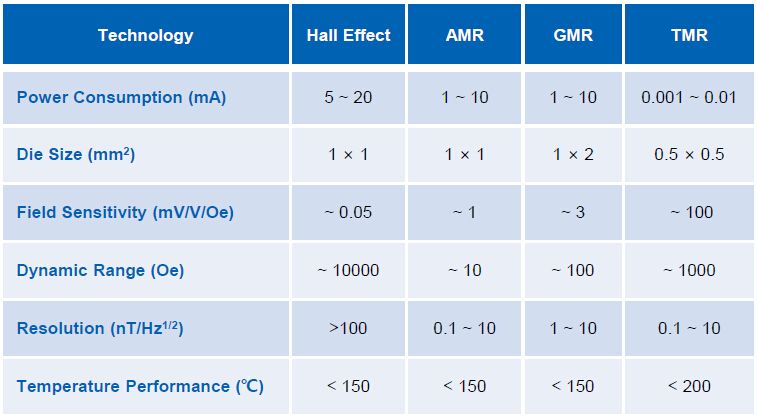The height and width of the screenshot is (419, 757).
Task: Click the 5 ~ 20 power consumption cell
Action: 348,97
